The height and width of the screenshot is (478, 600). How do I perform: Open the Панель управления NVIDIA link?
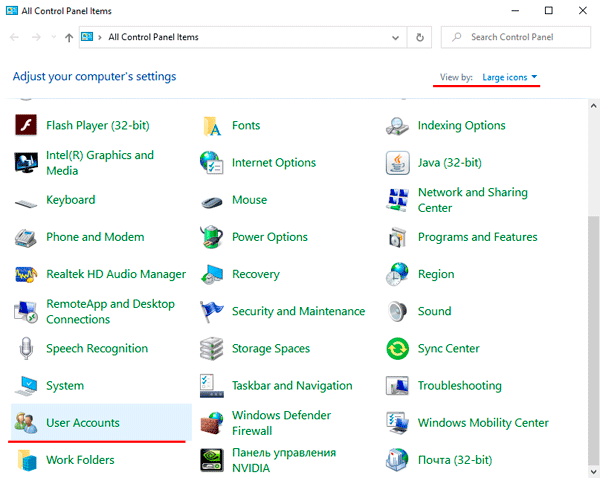pos(284,460)
